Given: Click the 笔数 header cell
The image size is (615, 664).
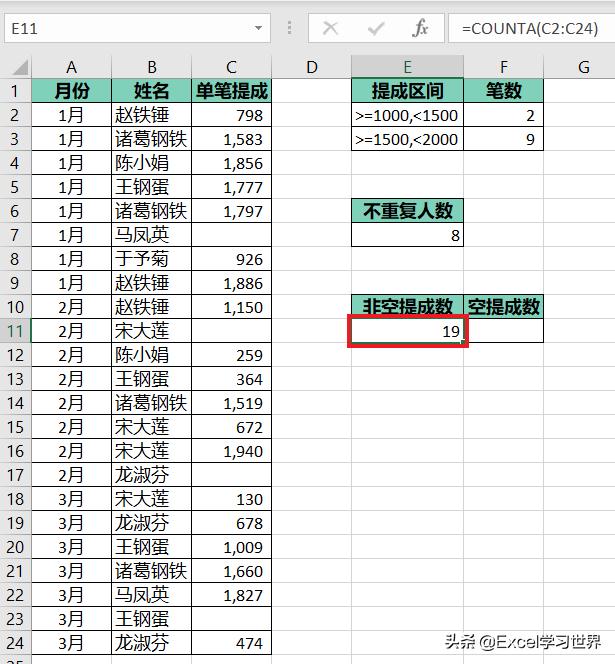Looking at the screenshot, I should coord(504,91).
